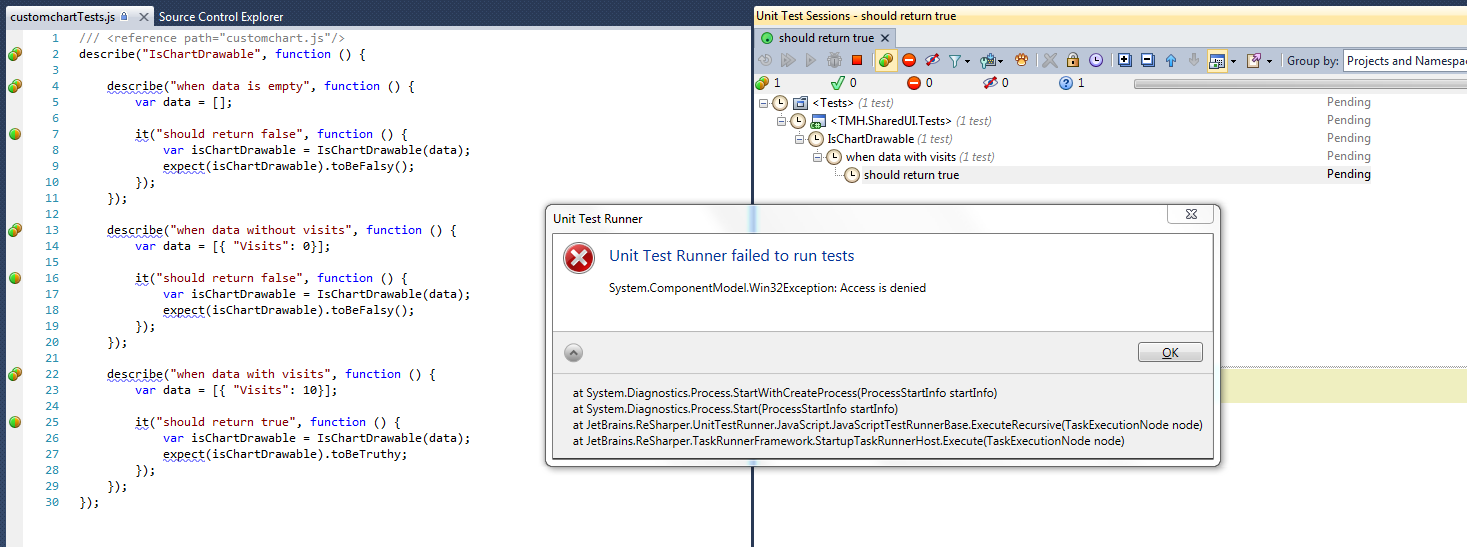Click the run all tests double-arrow icon
Screen dimensions: 1467x547
click(x=788, y=60)
